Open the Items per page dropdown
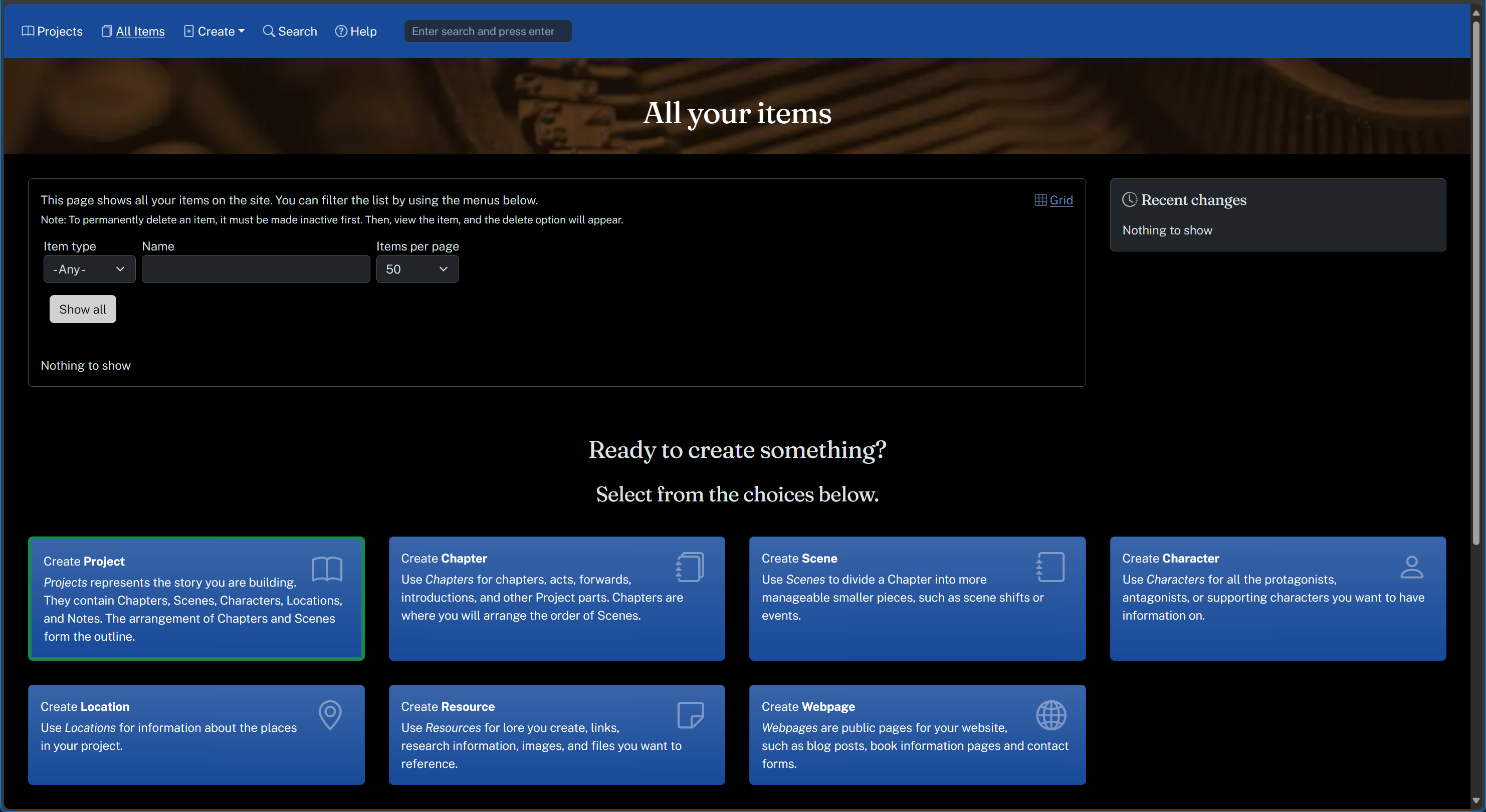The width and height of the screenshot is (1486, 812). [417, 269]
